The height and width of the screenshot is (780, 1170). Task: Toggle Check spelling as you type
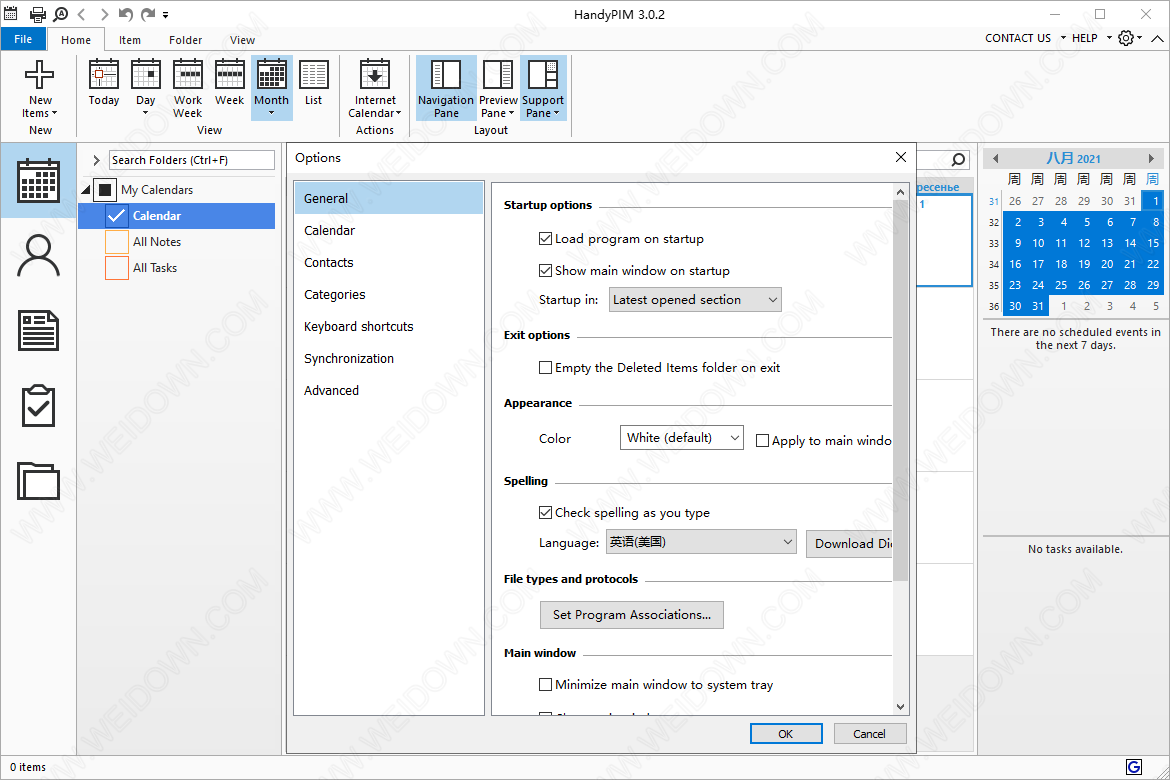coord(545,512)
